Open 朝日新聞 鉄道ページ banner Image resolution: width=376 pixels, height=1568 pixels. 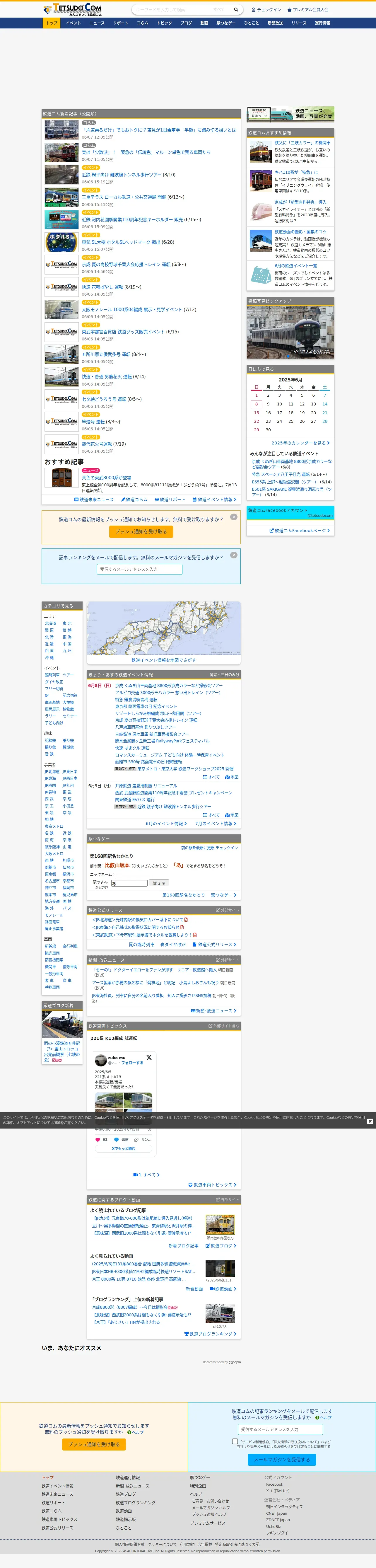point(290,115)
